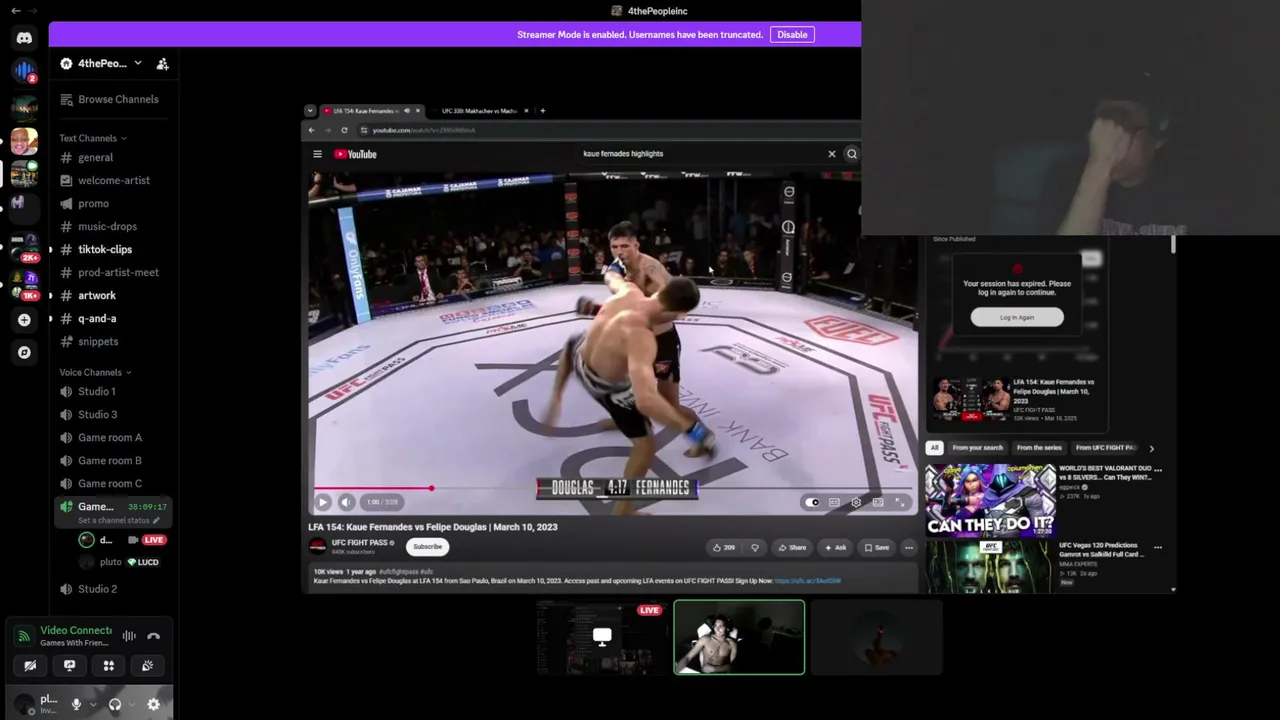This screenshot has height=720, width=1280.
Task: Open more actions menu under the video
Action: pyautogui.click(x=908, y=547)
